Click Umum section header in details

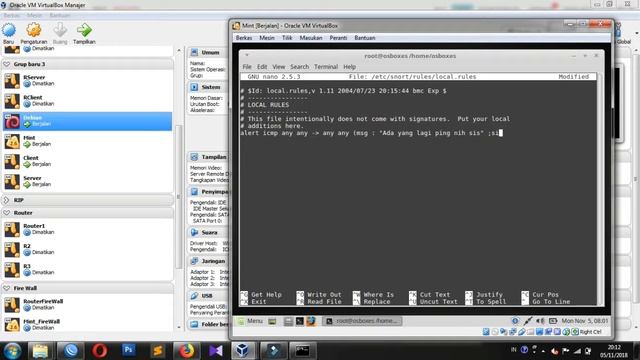pyautogui.click(x=209, y=53)
